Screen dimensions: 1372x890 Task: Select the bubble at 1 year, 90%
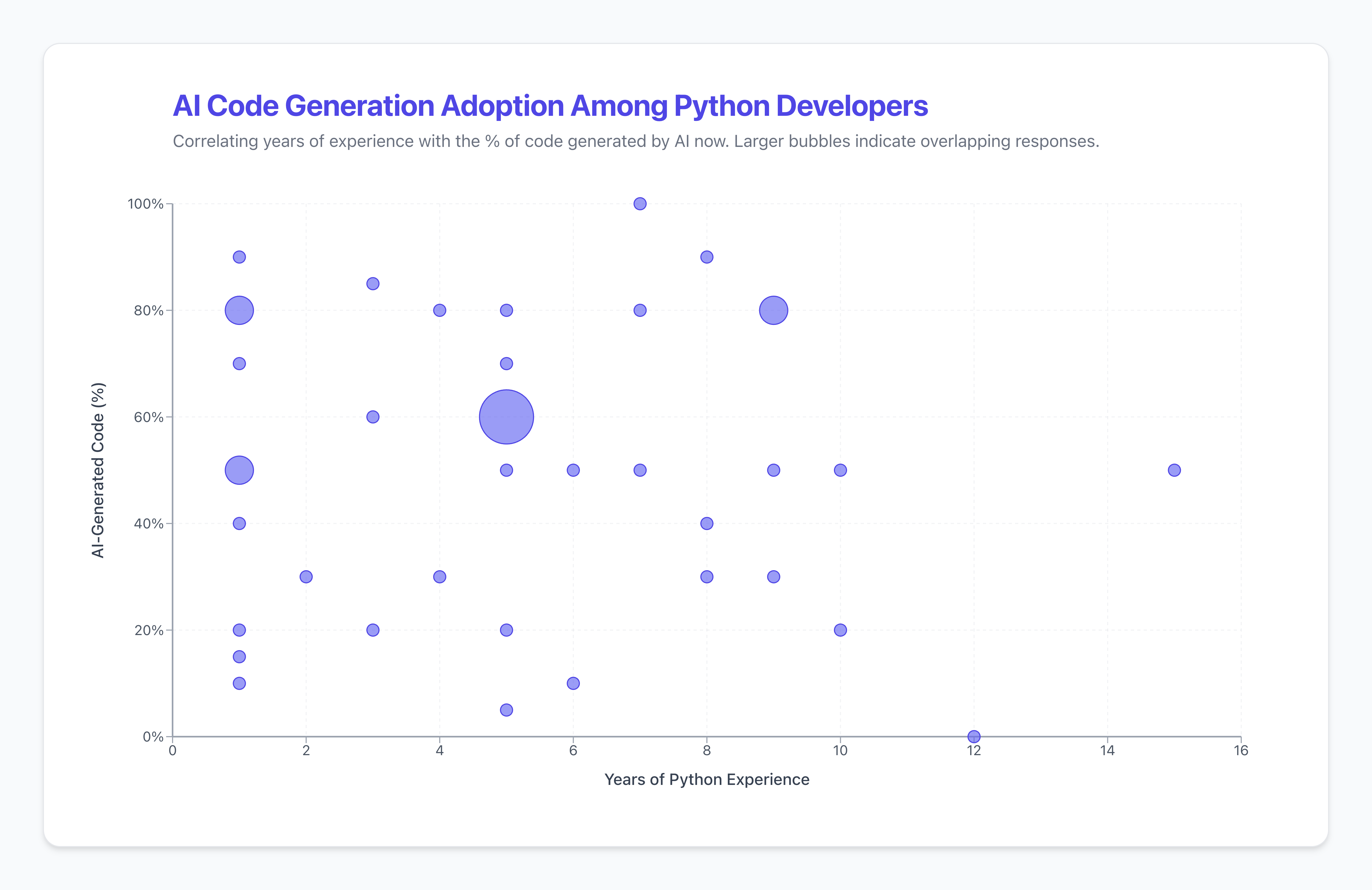[x=239, y=257]
